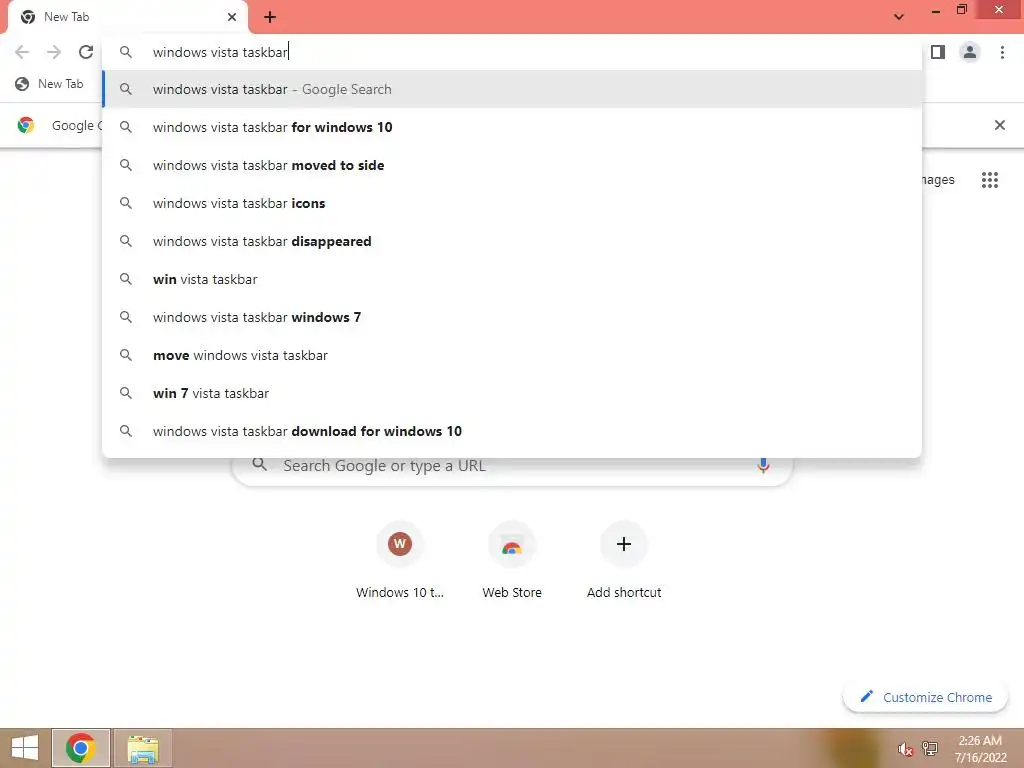Open the taskbar clock showing 2:26 AM
Image resolution: width=1024 pixels, height=768 pixels.
click(980, 749)
